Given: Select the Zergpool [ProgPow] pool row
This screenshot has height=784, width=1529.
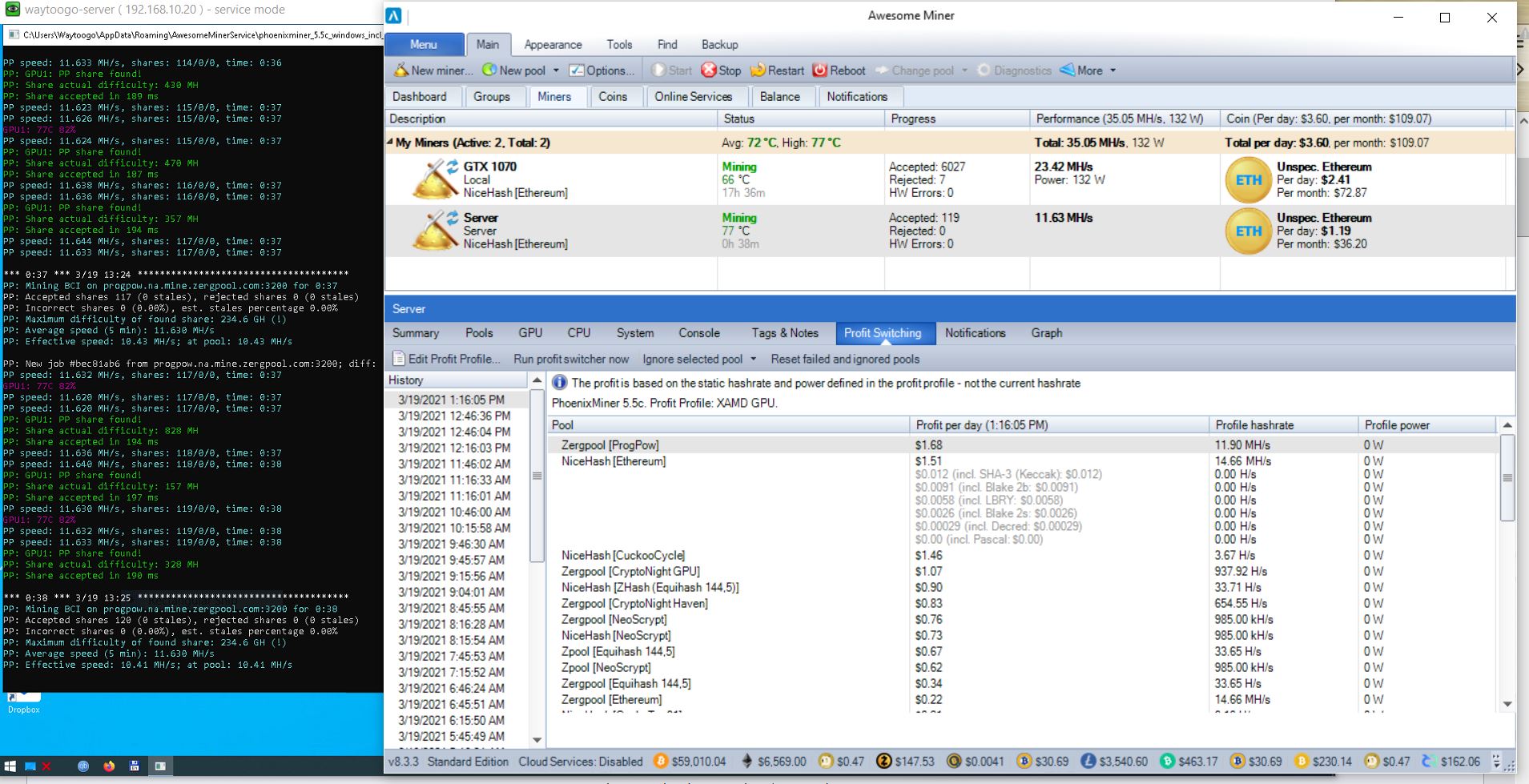Looking at the screenshot, I should (1023, 444).
